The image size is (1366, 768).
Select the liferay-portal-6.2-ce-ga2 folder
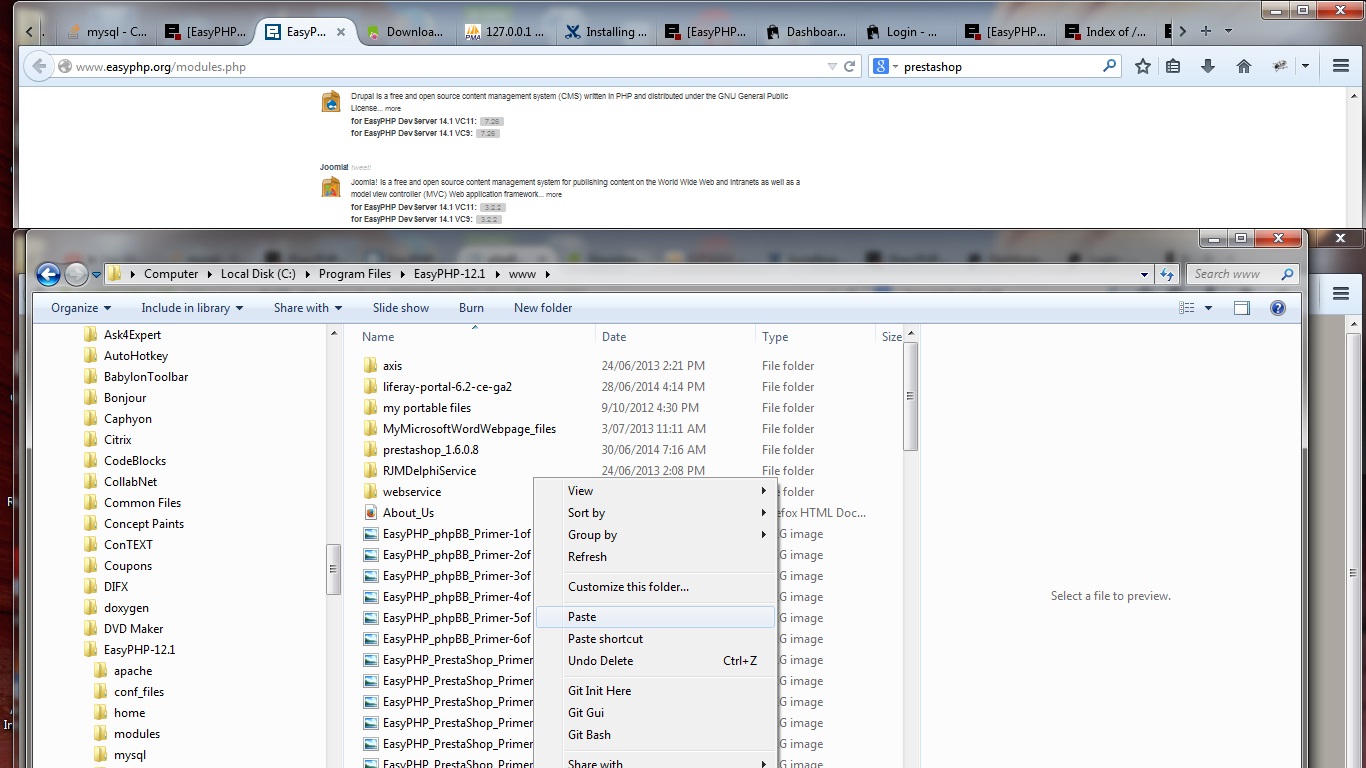447,387
